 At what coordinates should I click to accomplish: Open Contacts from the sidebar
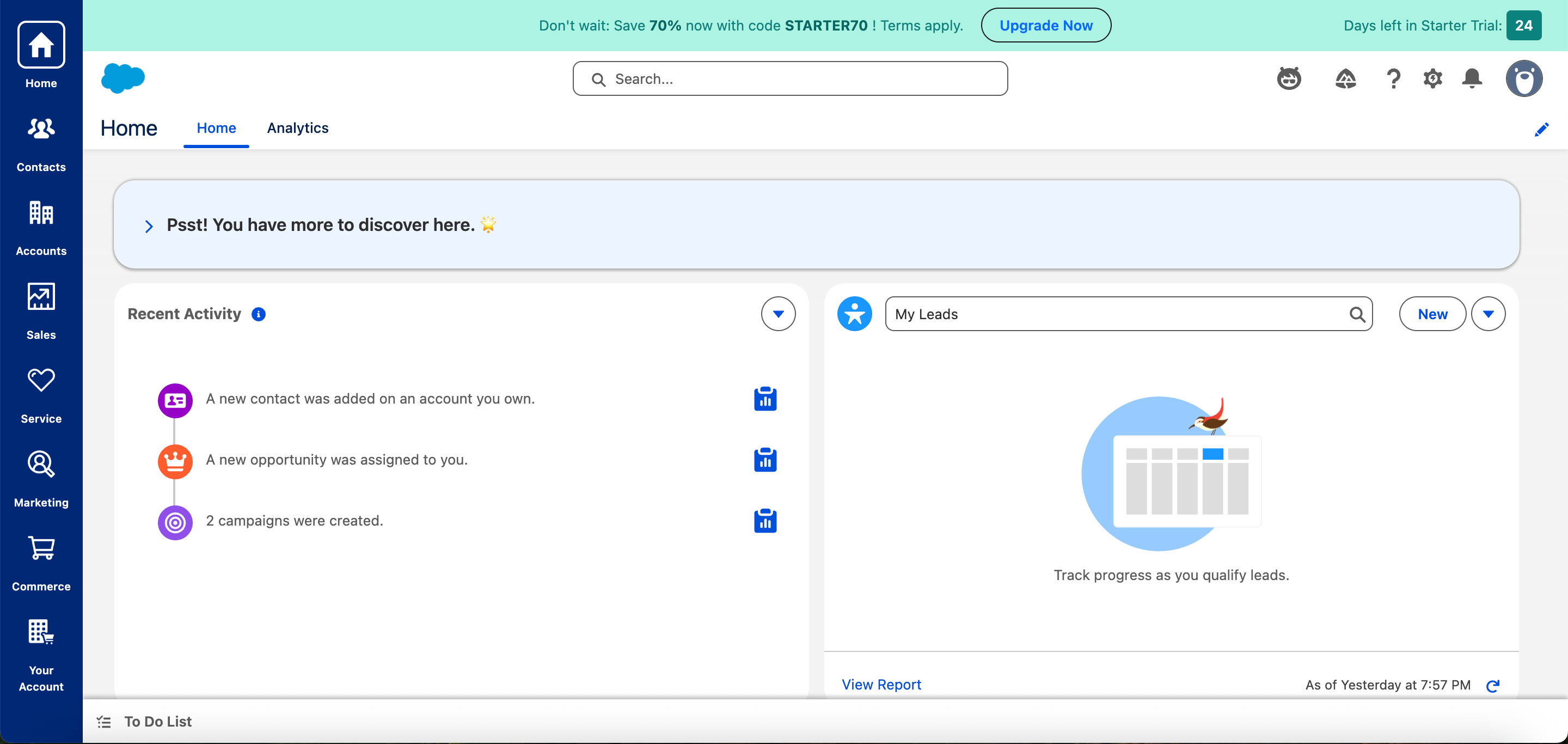pyautogui.click(x=41, y=144)
